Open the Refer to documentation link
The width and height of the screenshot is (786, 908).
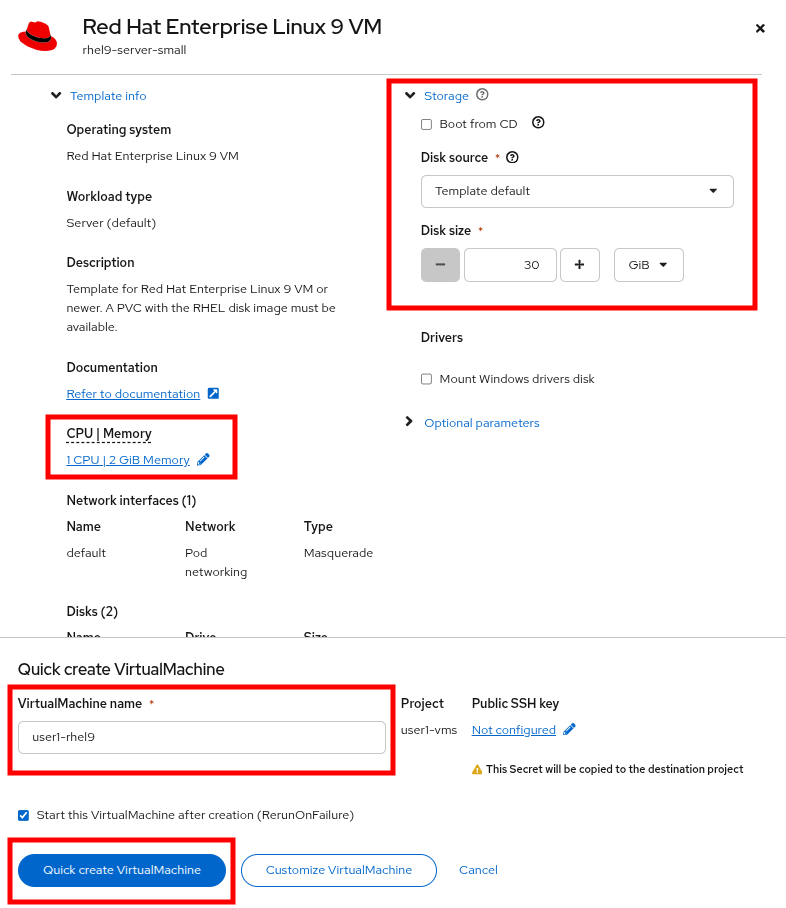tap(133, 394)
